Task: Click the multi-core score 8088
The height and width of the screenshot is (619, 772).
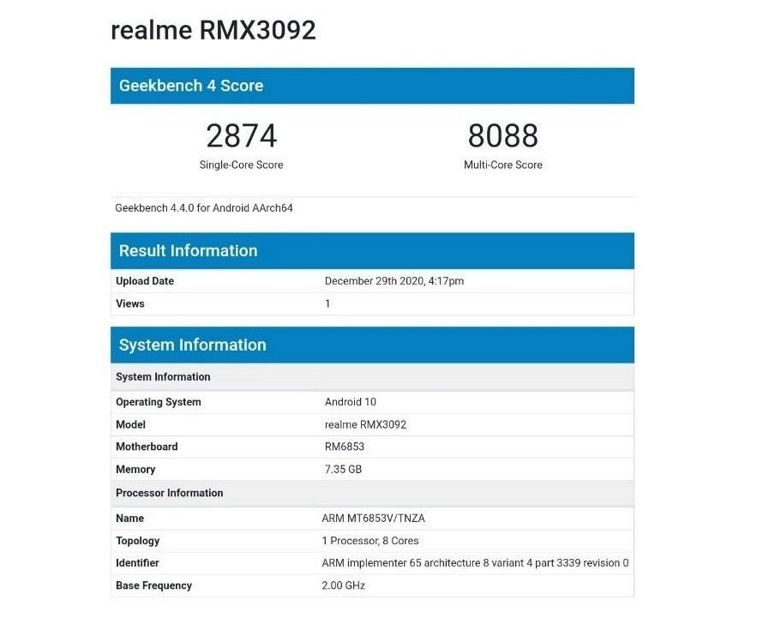Action: click(x=503, y=136)
